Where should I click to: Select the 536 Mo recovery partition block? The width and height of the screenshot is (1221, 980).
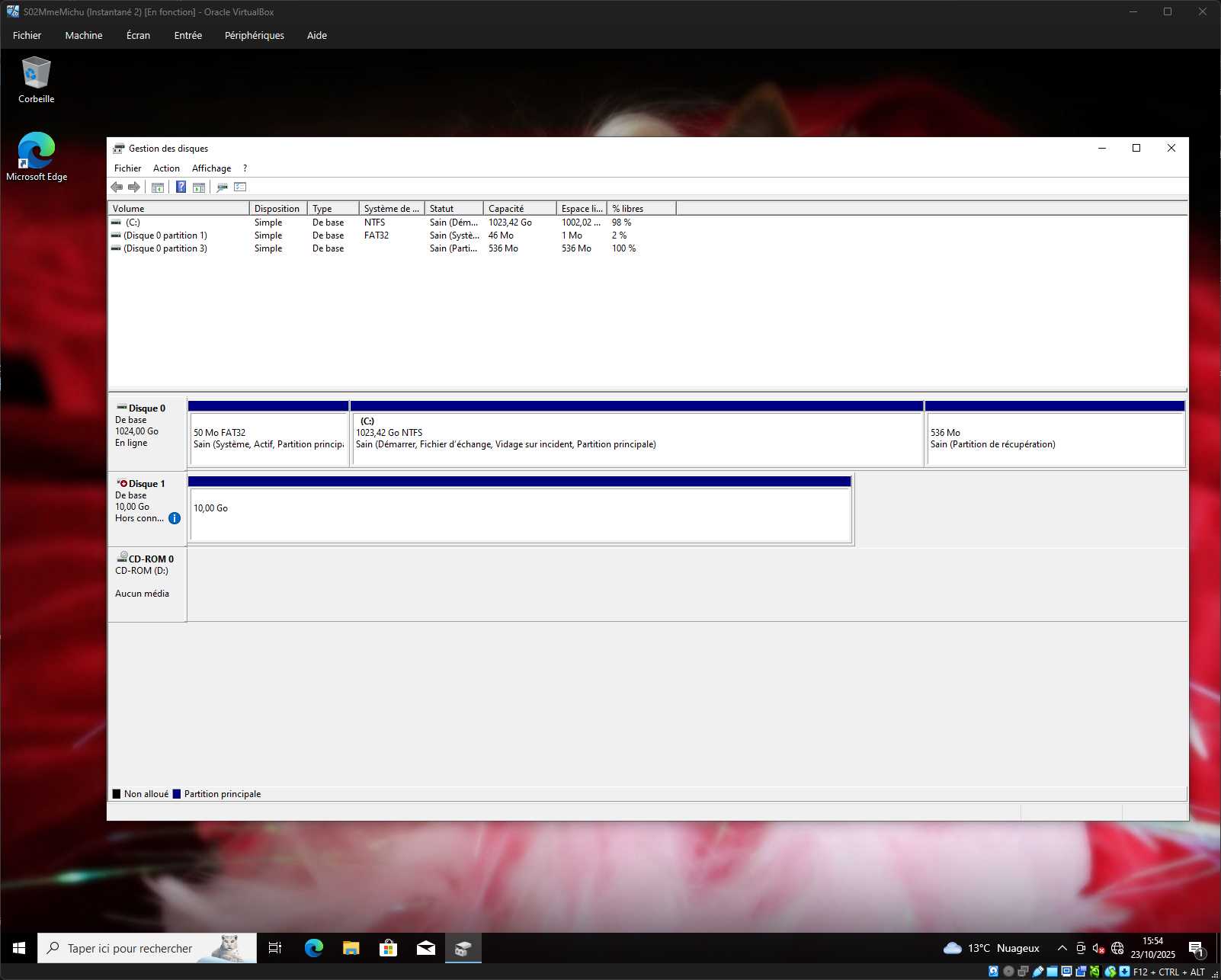tap(1054, 439)
